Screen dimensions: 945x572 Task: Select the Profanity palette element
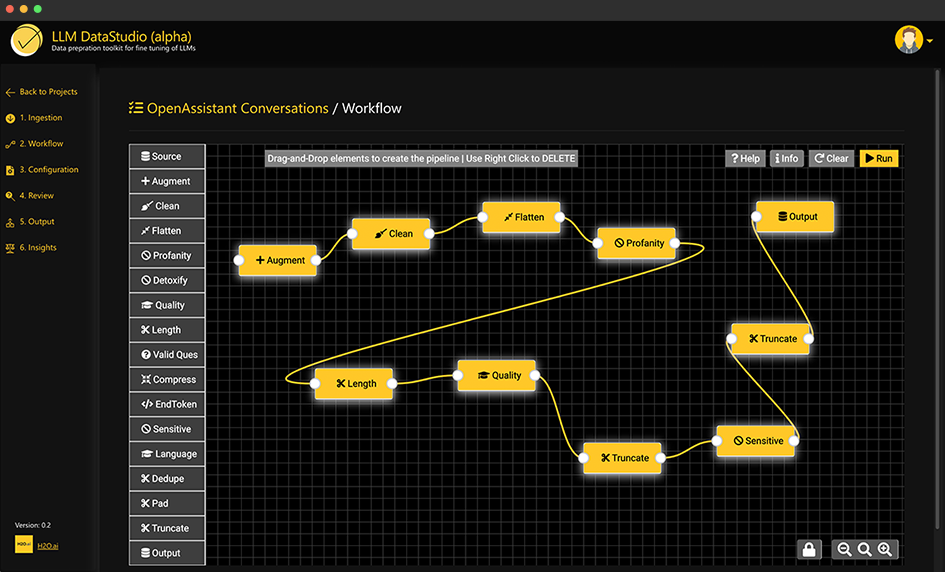(x=167, y=256)
